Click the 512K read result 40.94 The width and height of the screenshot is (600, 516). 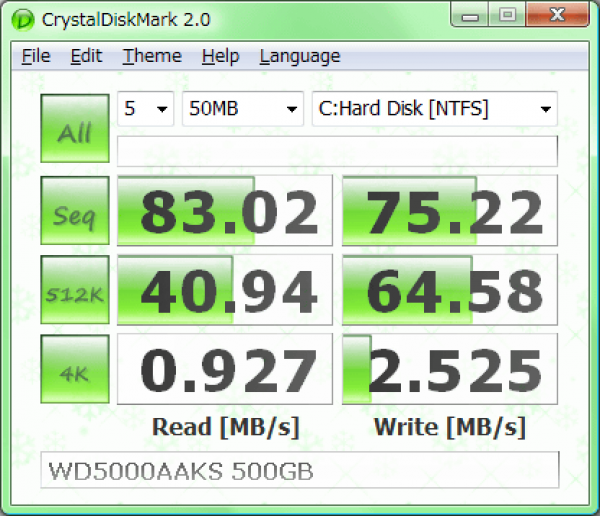pyautogui.click(x=225, y=290)
